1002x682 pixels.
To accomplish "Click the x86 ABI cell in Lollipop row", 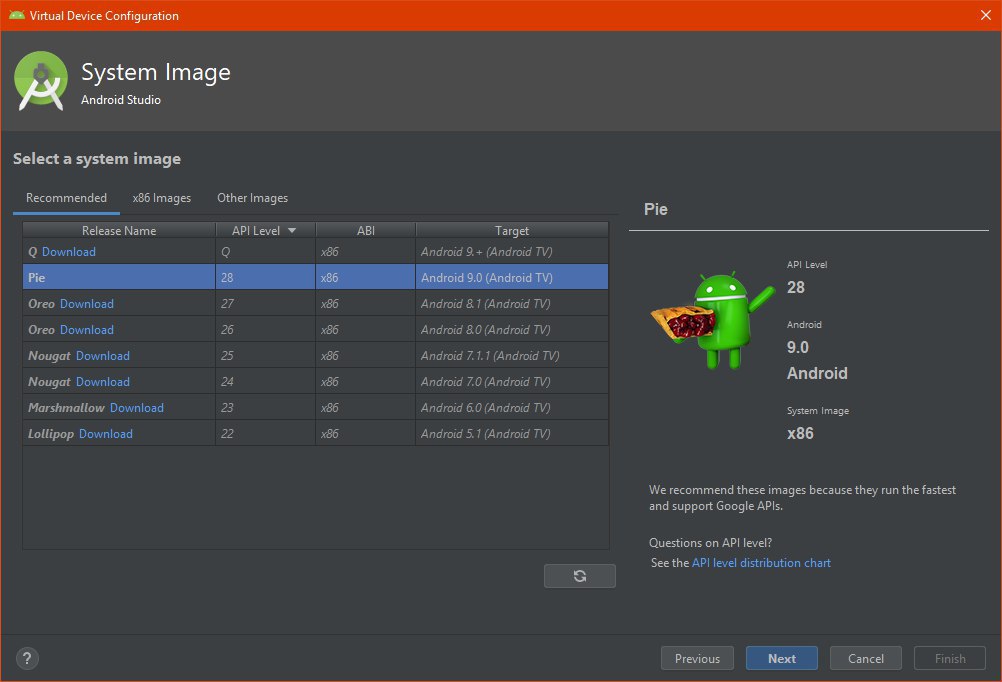I will click(x=366, y=434).
